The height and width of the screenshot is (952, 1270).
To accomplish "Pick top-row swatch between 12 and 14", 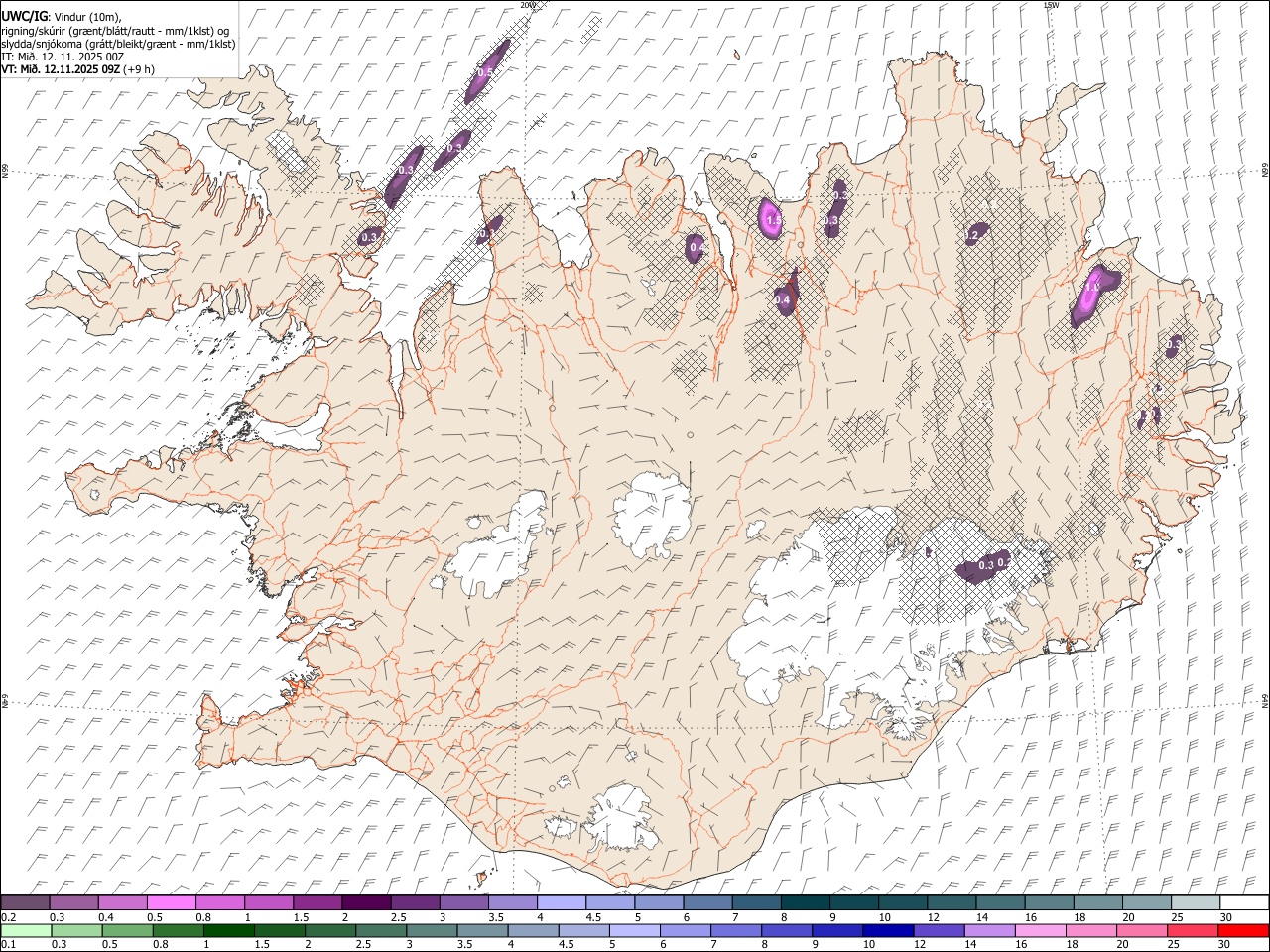I will 952,903.
